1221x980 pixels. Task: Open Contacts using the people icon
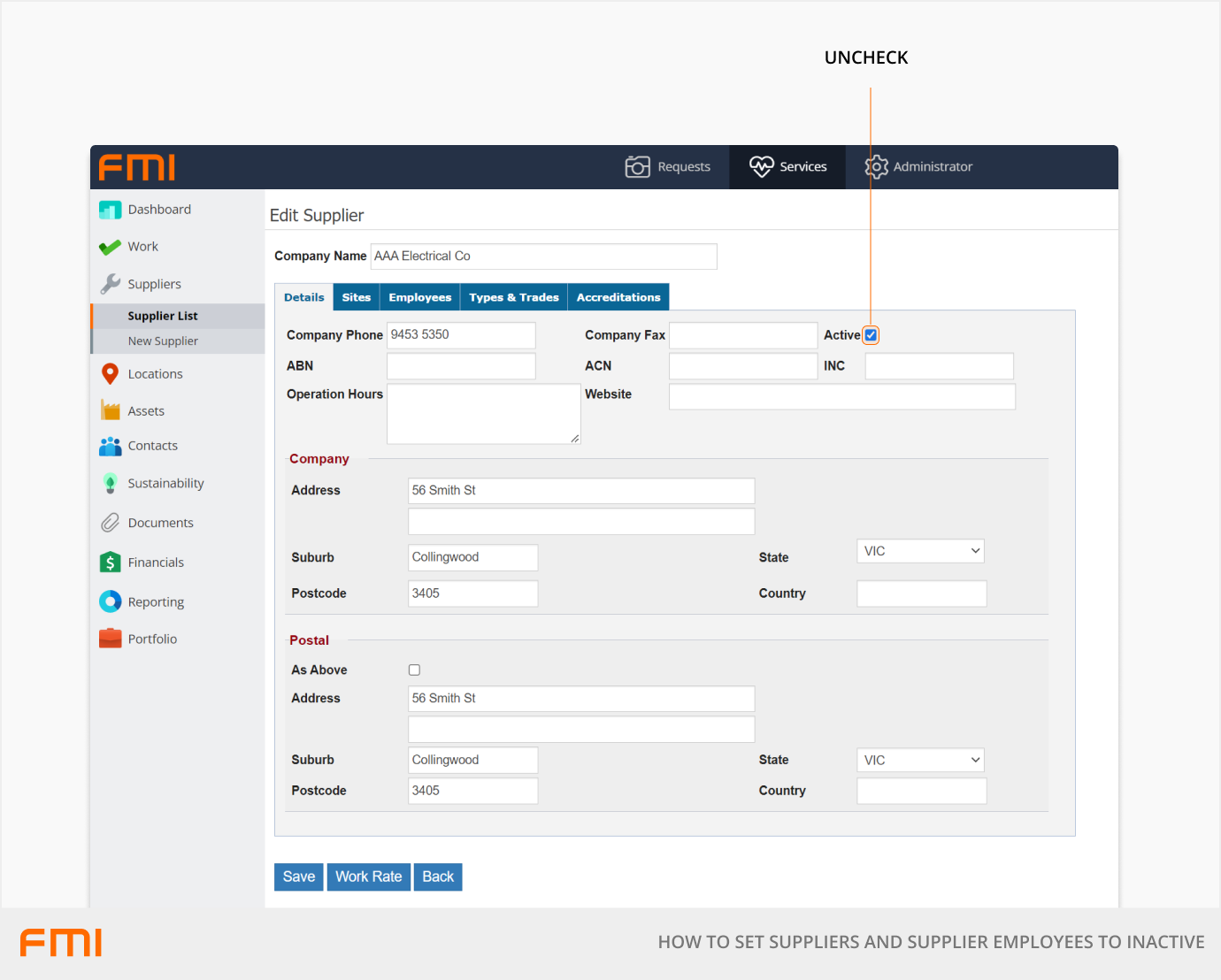110,446
